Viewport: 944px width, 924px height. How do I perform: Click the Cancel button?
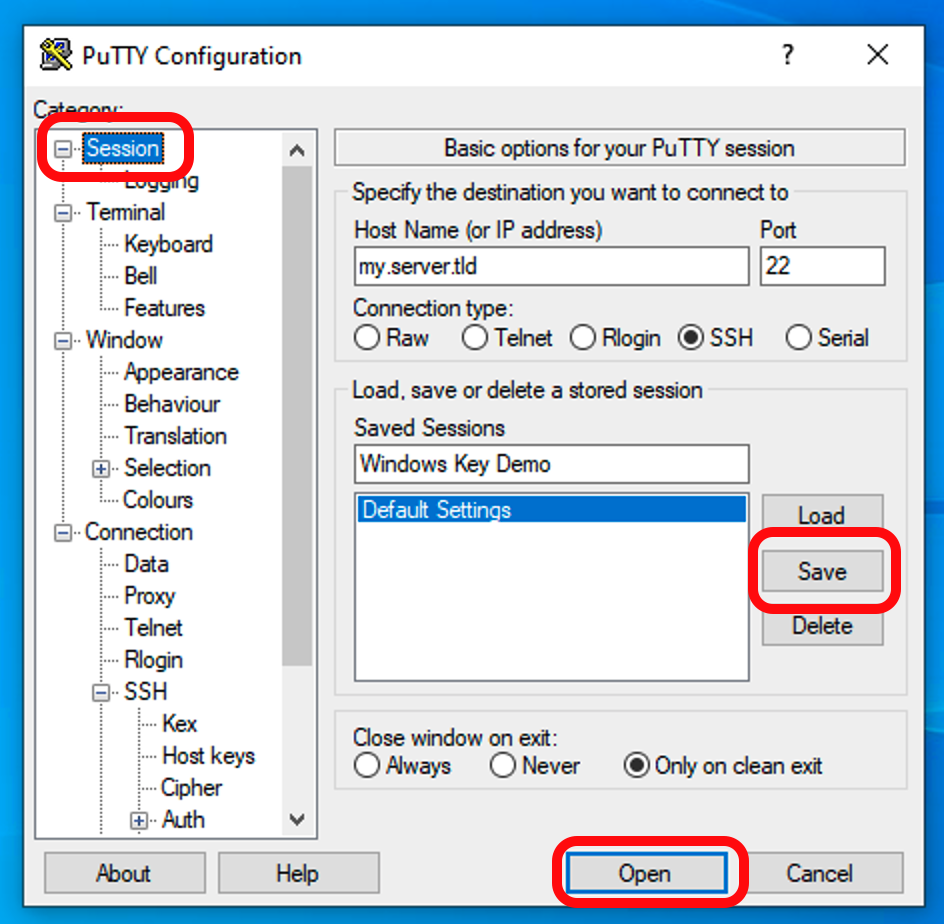click(x=820, y=873)
